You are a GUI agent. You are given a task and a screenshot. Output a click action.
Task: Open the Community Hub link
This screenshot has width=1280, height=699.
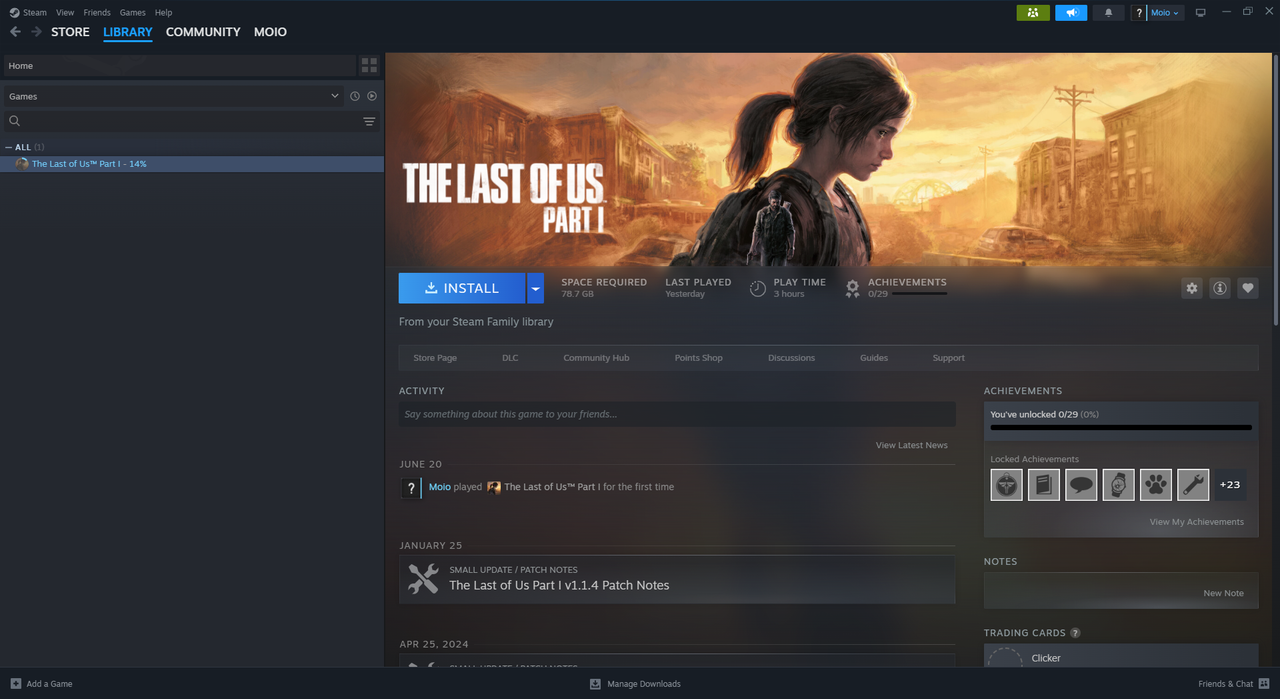tap(596, 358)
